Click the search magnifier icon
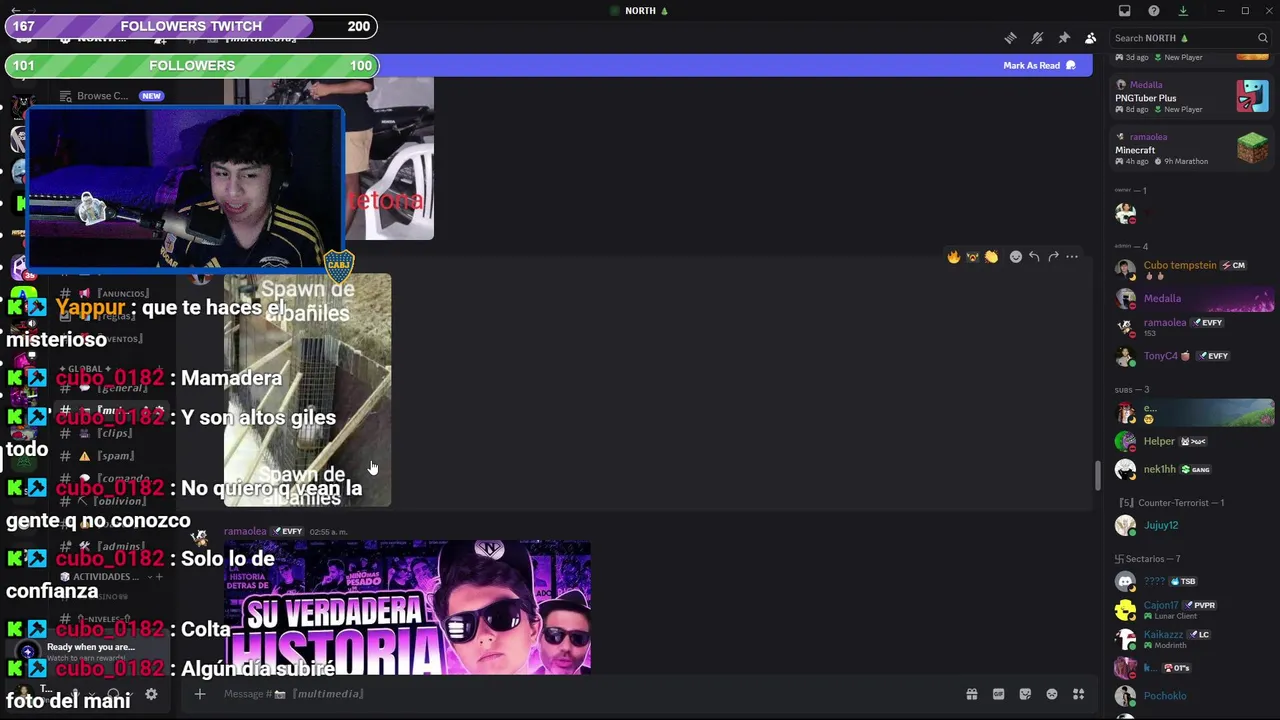This screenshot has height=720, width=1280. pyautogui.click(x=1263, y=38)
